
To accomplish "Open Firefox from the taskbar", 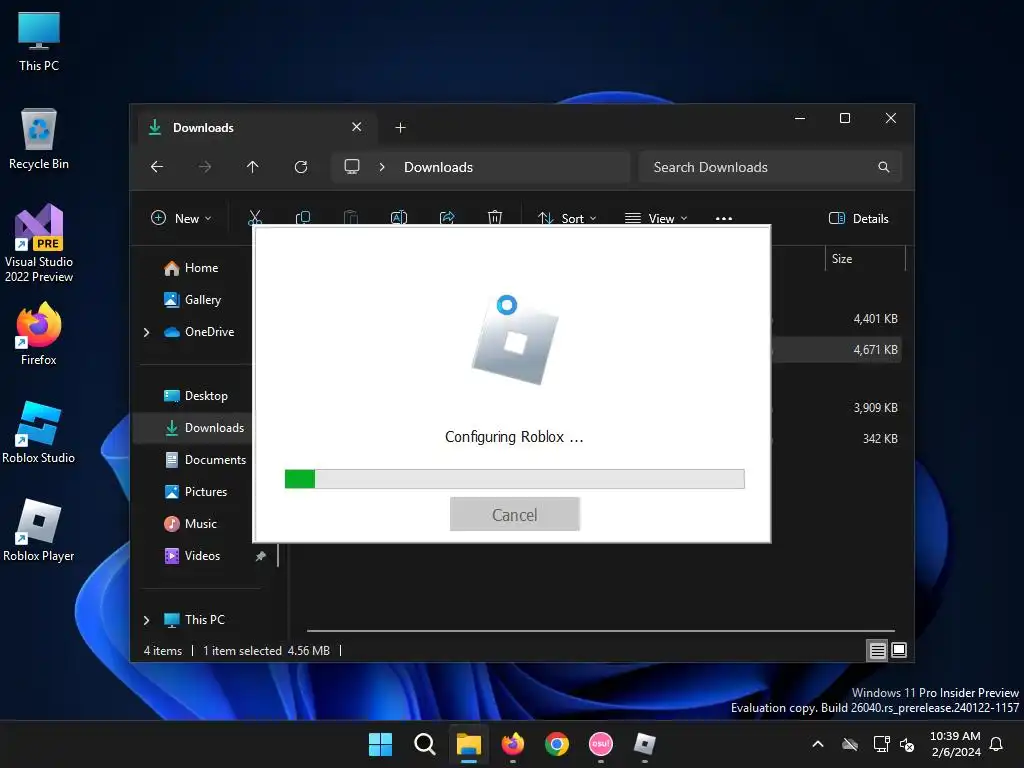I will (x=513, y=744).
